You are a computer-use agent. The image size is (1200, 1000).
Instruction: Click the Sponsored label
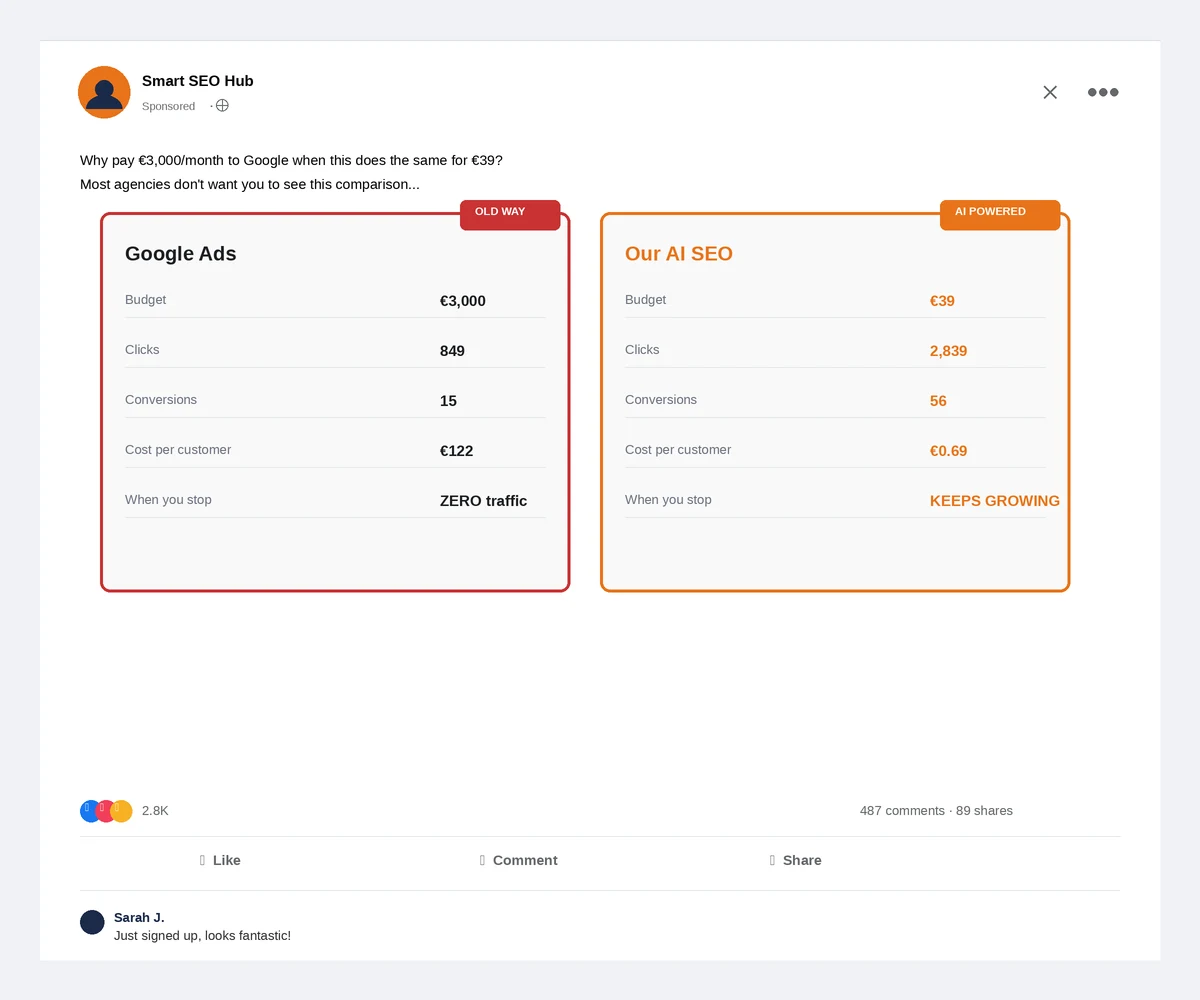click(168, 106)
